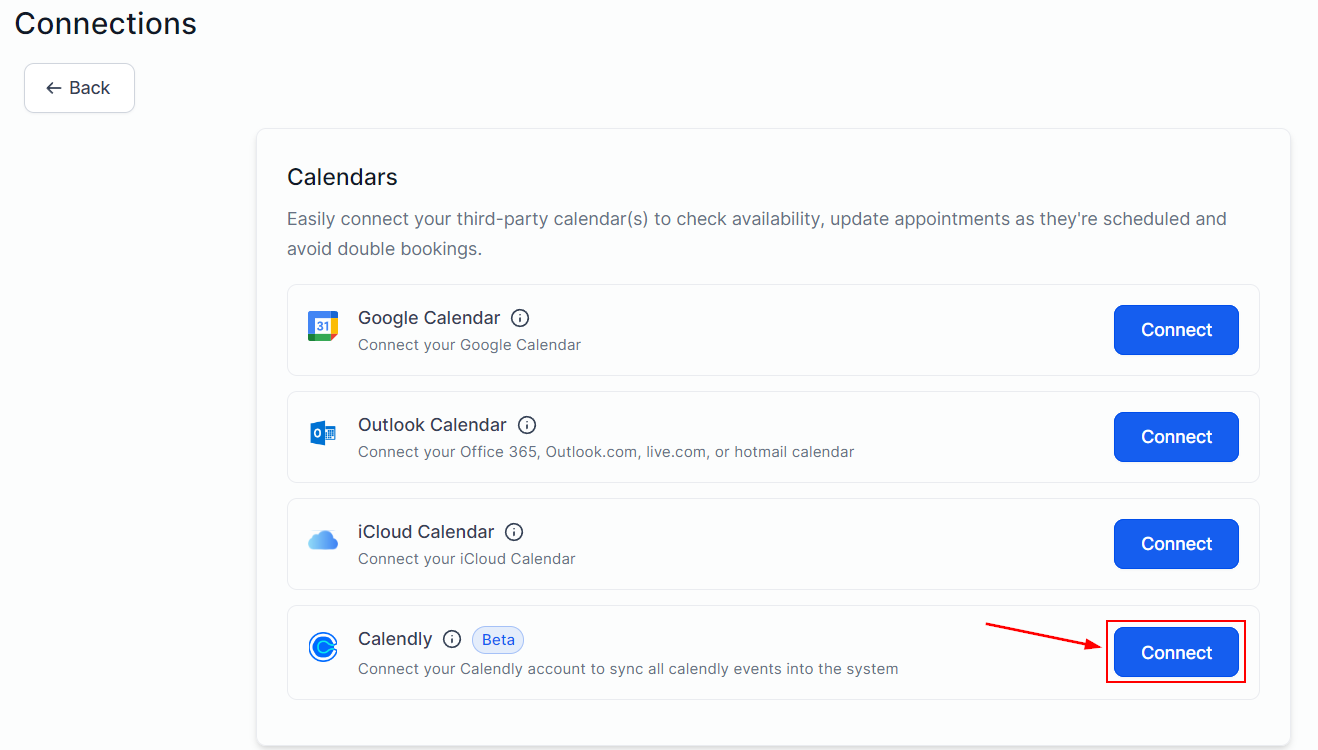1318x750 pixels.
Task: Open the Google Calendar info tooltip icon
Action: 519,317
